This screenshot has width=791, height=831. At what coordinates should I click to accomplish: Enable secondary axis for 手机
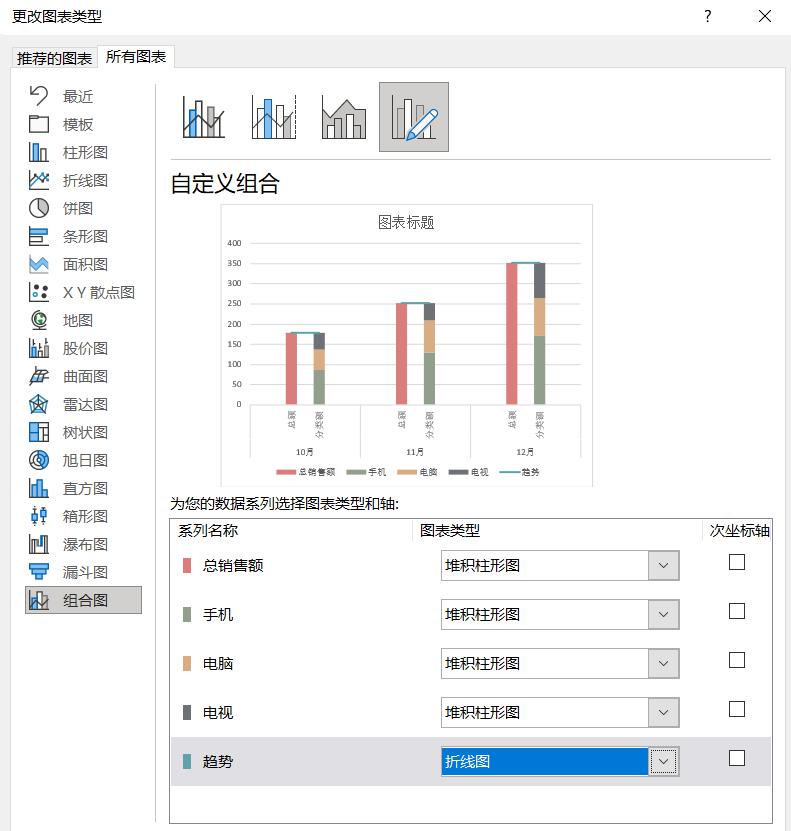coord(737,611)
